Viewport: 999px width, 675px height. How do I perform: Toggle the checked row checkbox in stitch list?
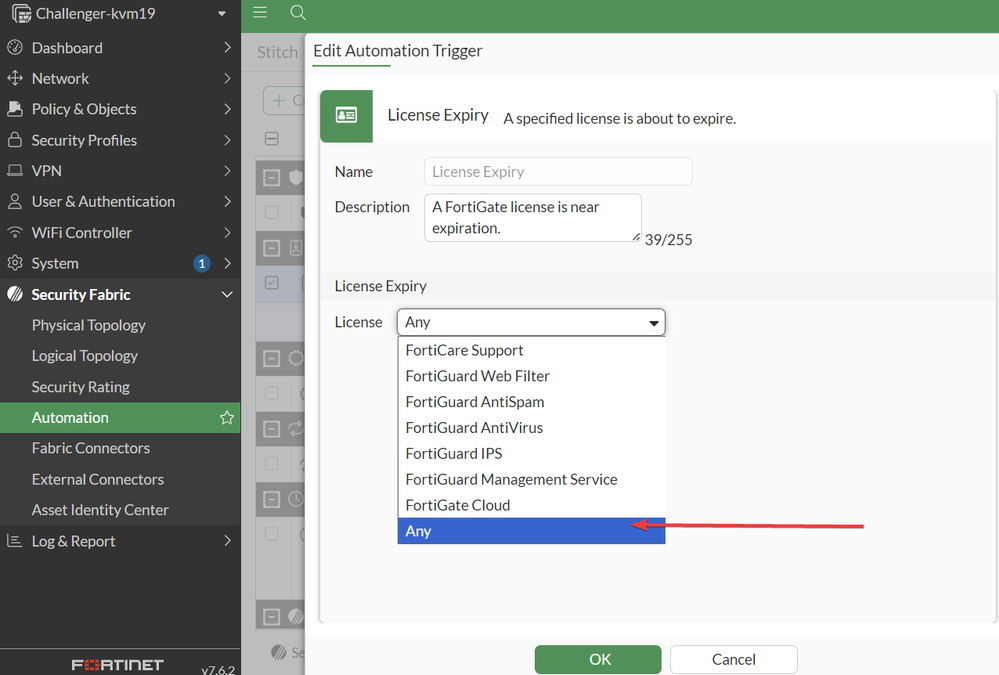(x=272, y=283)
